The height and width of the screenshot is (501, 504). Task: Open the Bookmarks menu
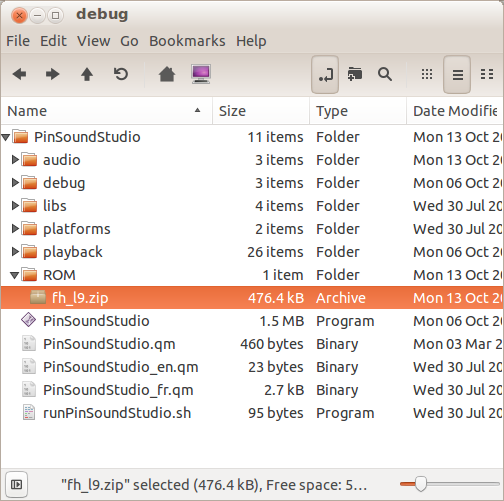(x=187, y=41)
